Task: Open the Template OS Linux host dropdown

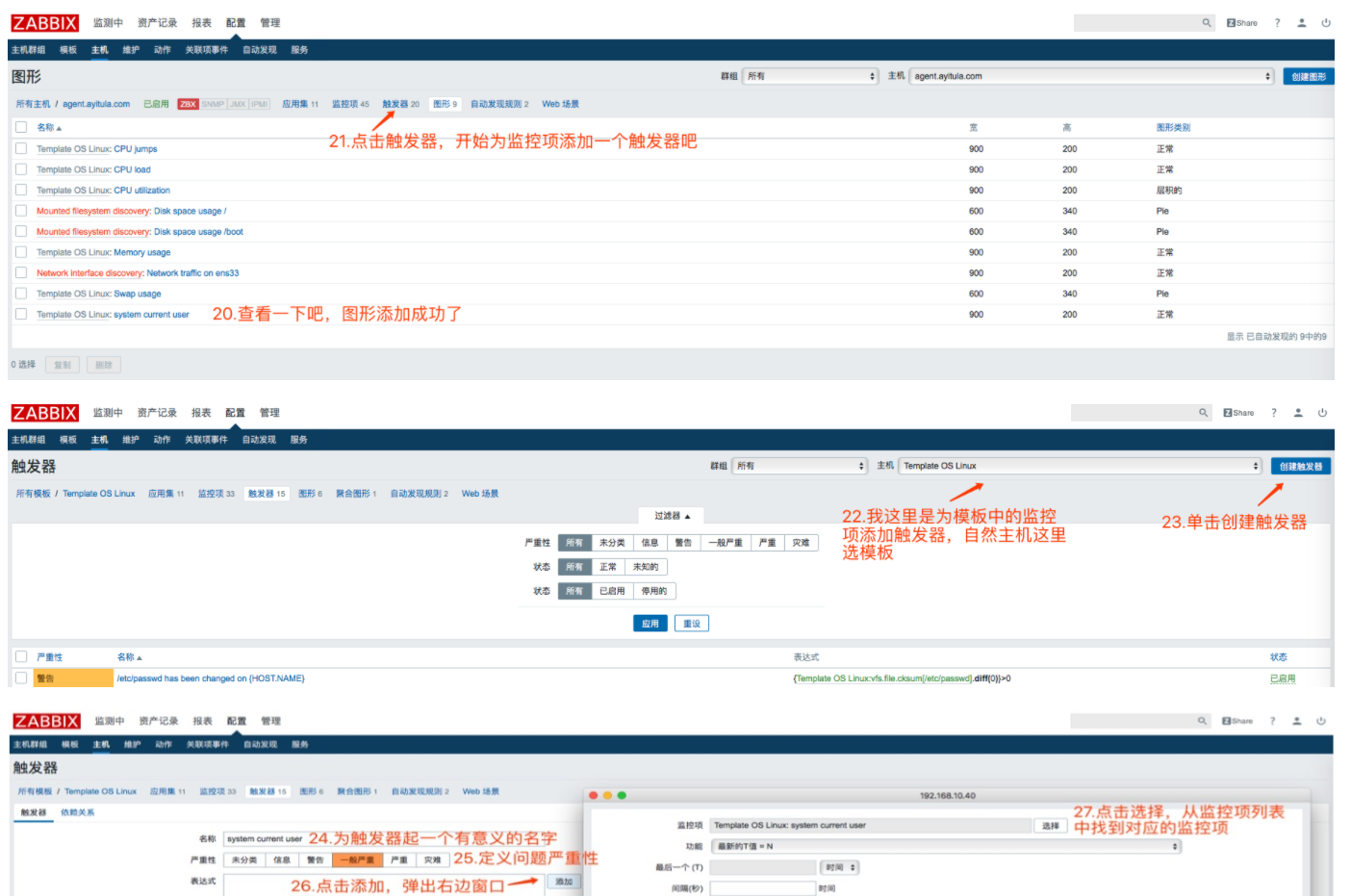Action: (x=1080, y=466)
